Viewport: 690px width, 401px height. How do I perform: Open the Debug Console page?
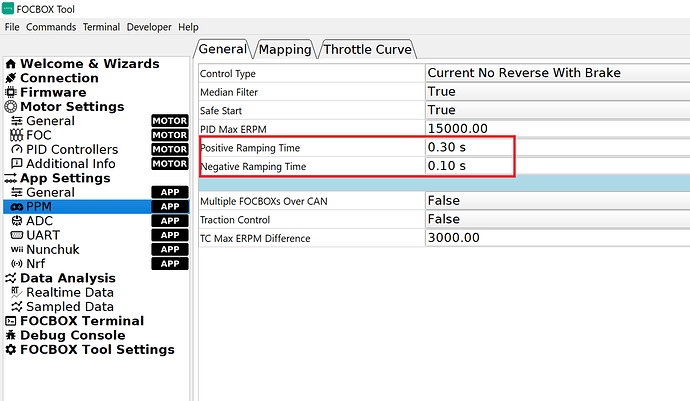[x=73, y=335]
